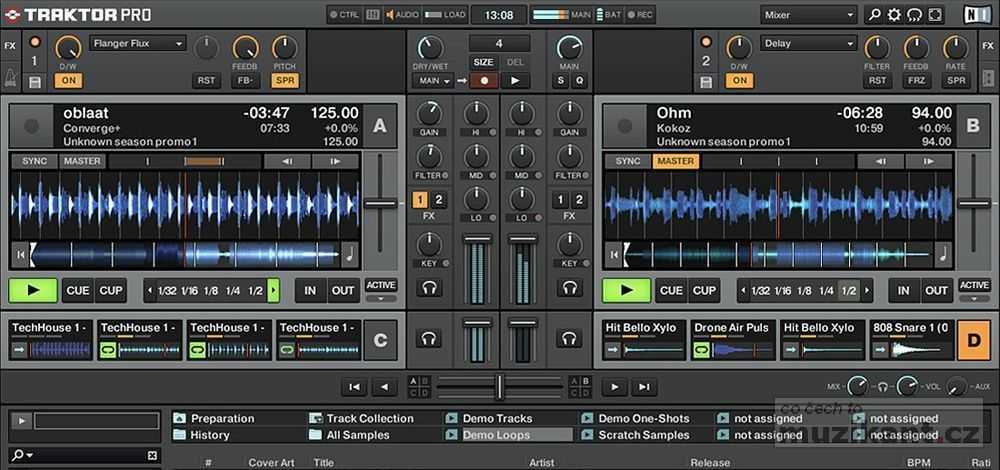
Task: Save FX unit 1 snapshot disk icon
Action: (x=34, y=82)
